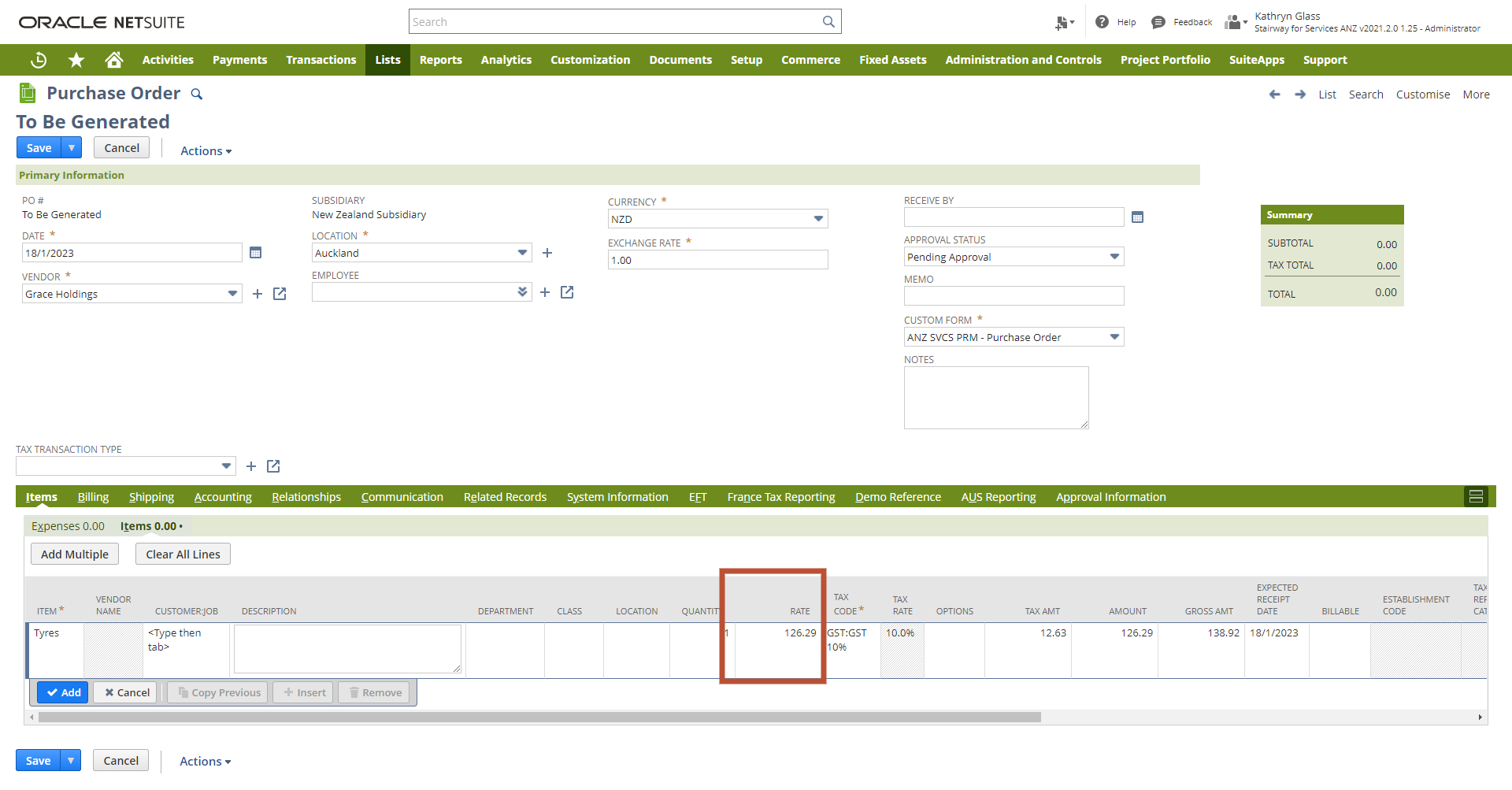Viewport: 1512px width, 790px height.
Task: Add a new location plus icon
Action: coord(547,253)
